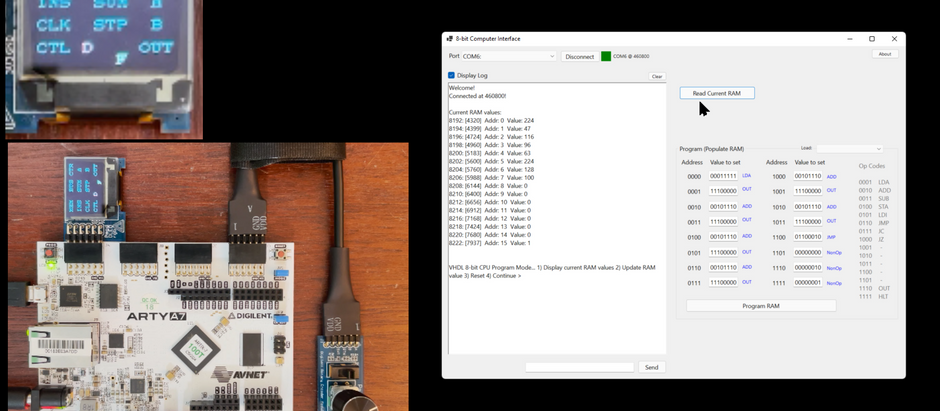Click the 'Op Codes' heading
The height and width of the screenshot is (411, 940).
pos(872,166)
